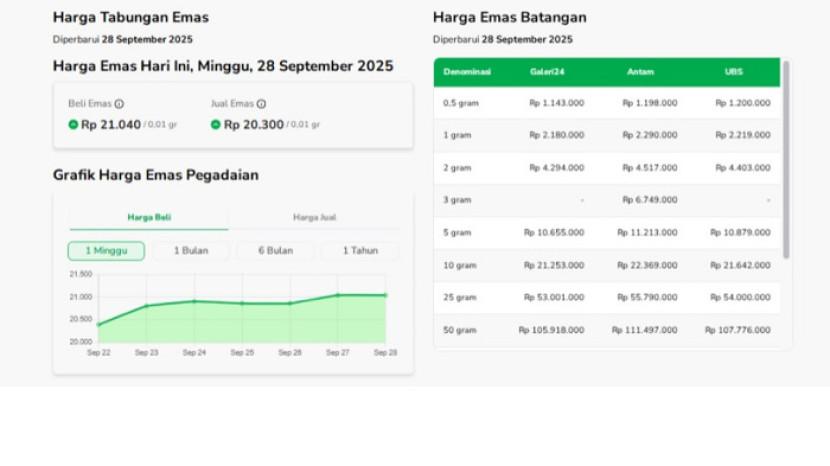Set the chart range to 6 Bulan

[275, 251]
